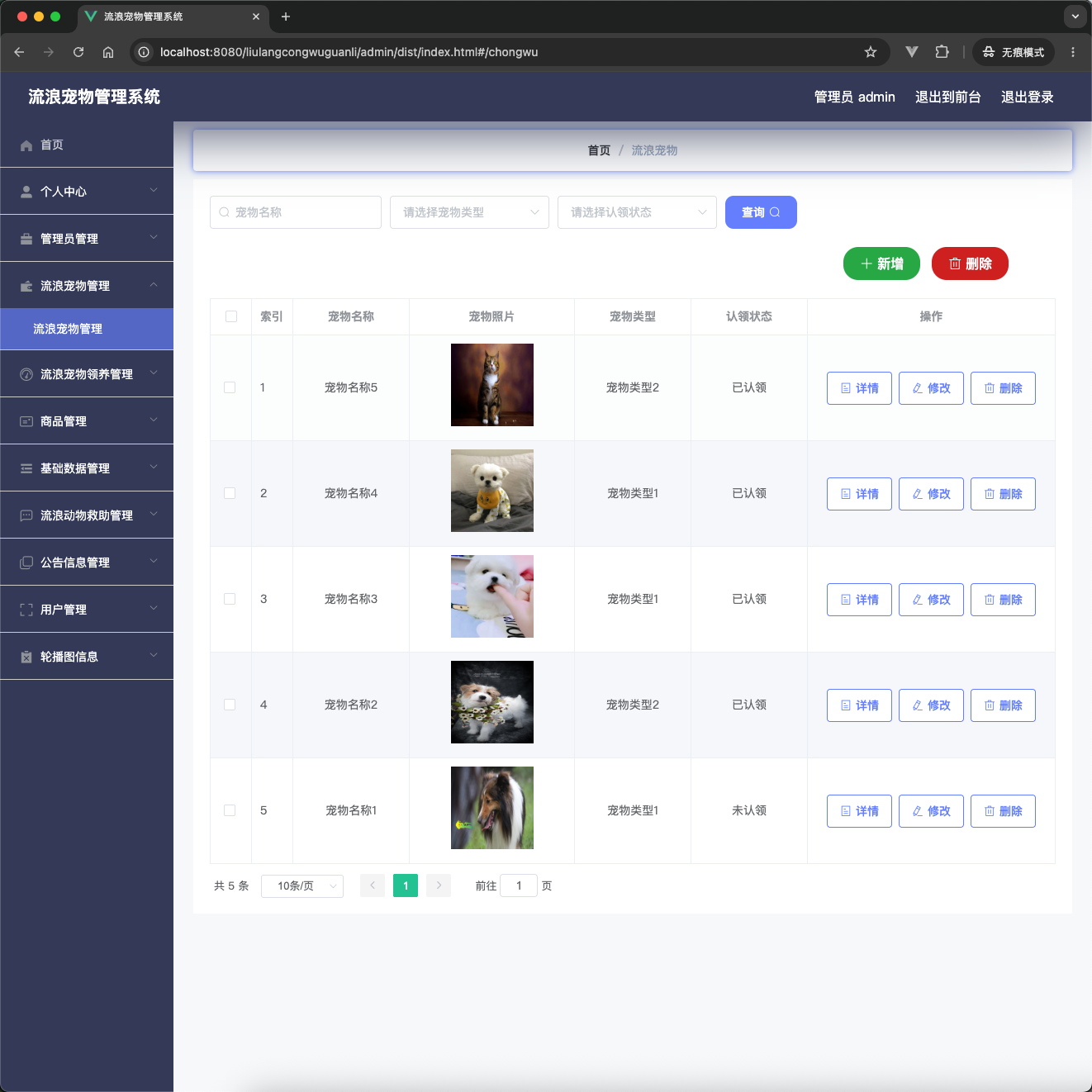1092x1092 pixels.
Task: Open the browser extensions puzzle icon
Action: pos(942,52)
